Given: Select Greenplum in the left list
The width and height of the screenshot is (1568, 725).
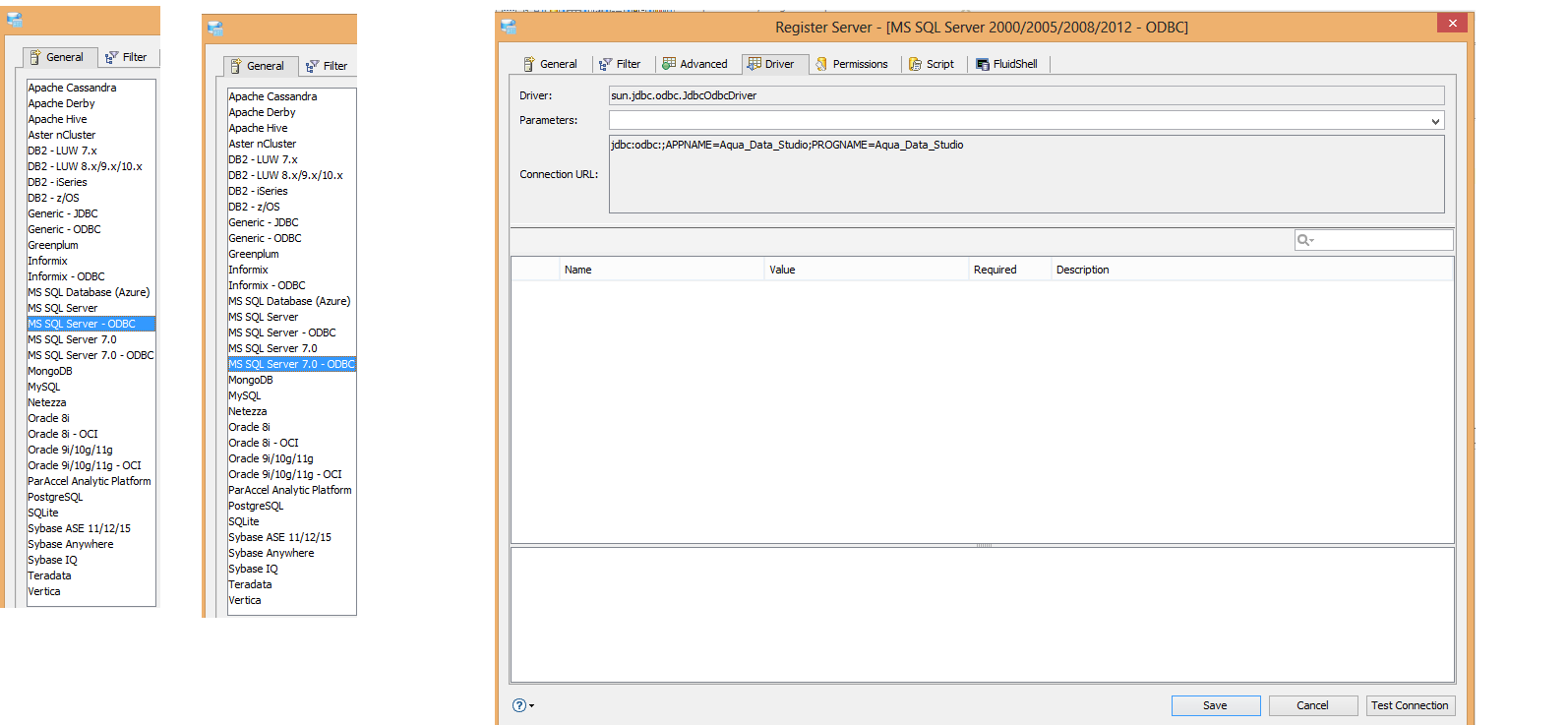Looking at the screenshot, I should [90, 245].
